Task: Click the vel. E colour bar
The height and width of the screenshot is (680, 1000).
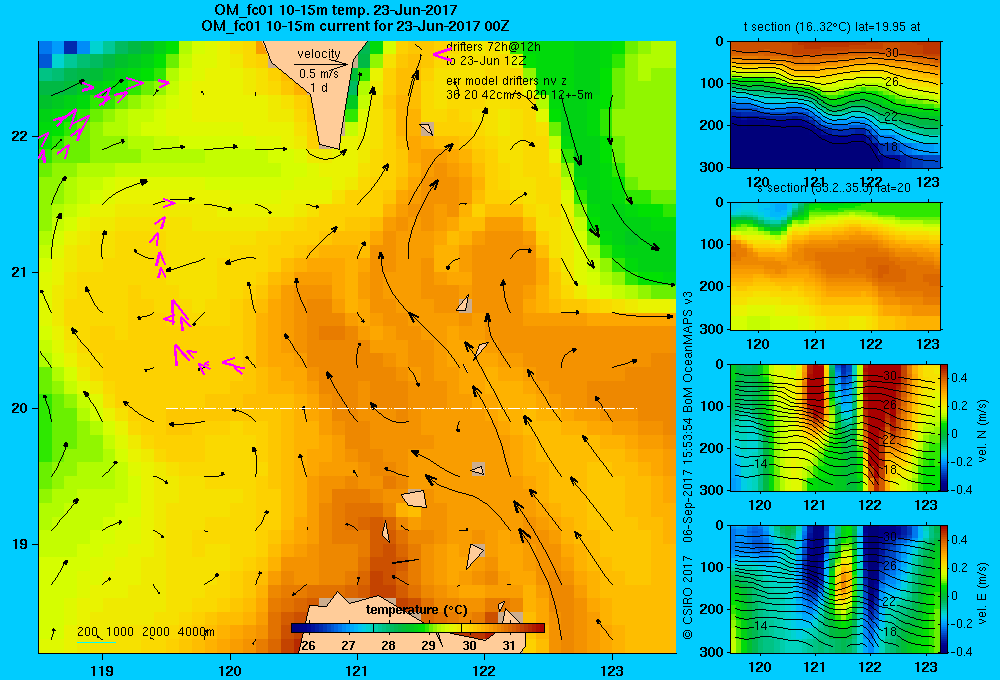Action: pyautogui.click(x=945, y=589)
